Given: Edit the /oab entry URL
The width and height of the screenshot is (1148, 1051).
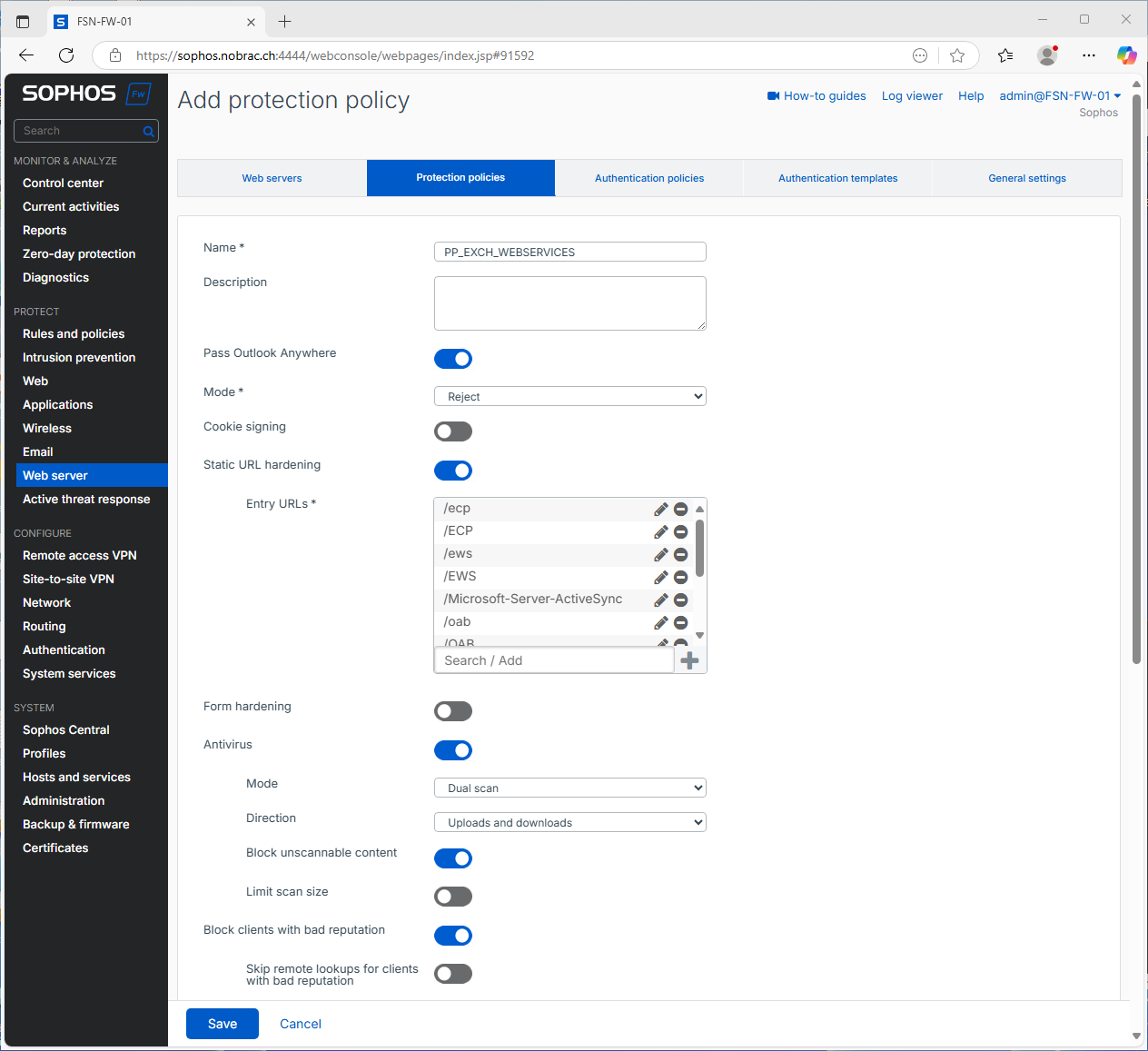Looking at the screenshot, I should pyautogui.click(x=661, y=622).
